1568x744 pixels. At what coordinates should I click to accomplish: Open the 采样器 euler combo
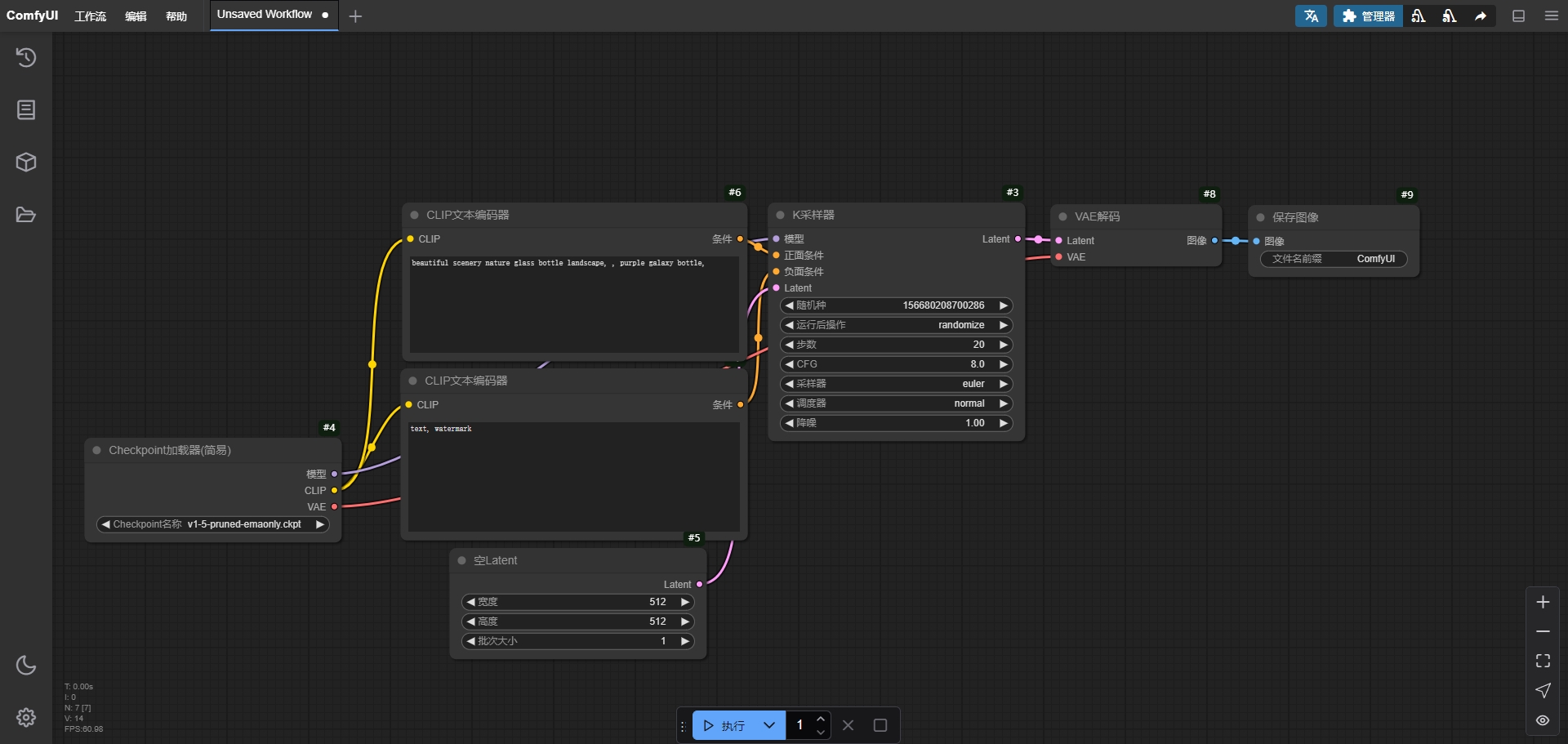[897, 384]
